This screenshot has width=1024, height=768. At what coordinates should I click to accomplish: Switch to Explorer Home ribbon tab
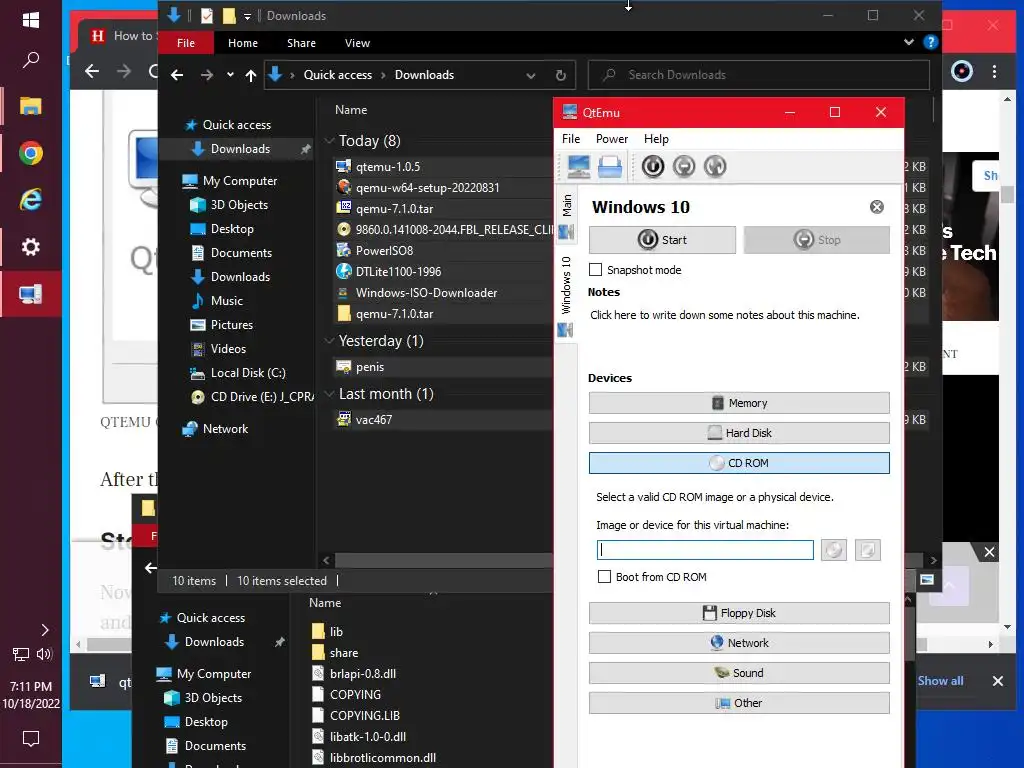coord(243,43)
